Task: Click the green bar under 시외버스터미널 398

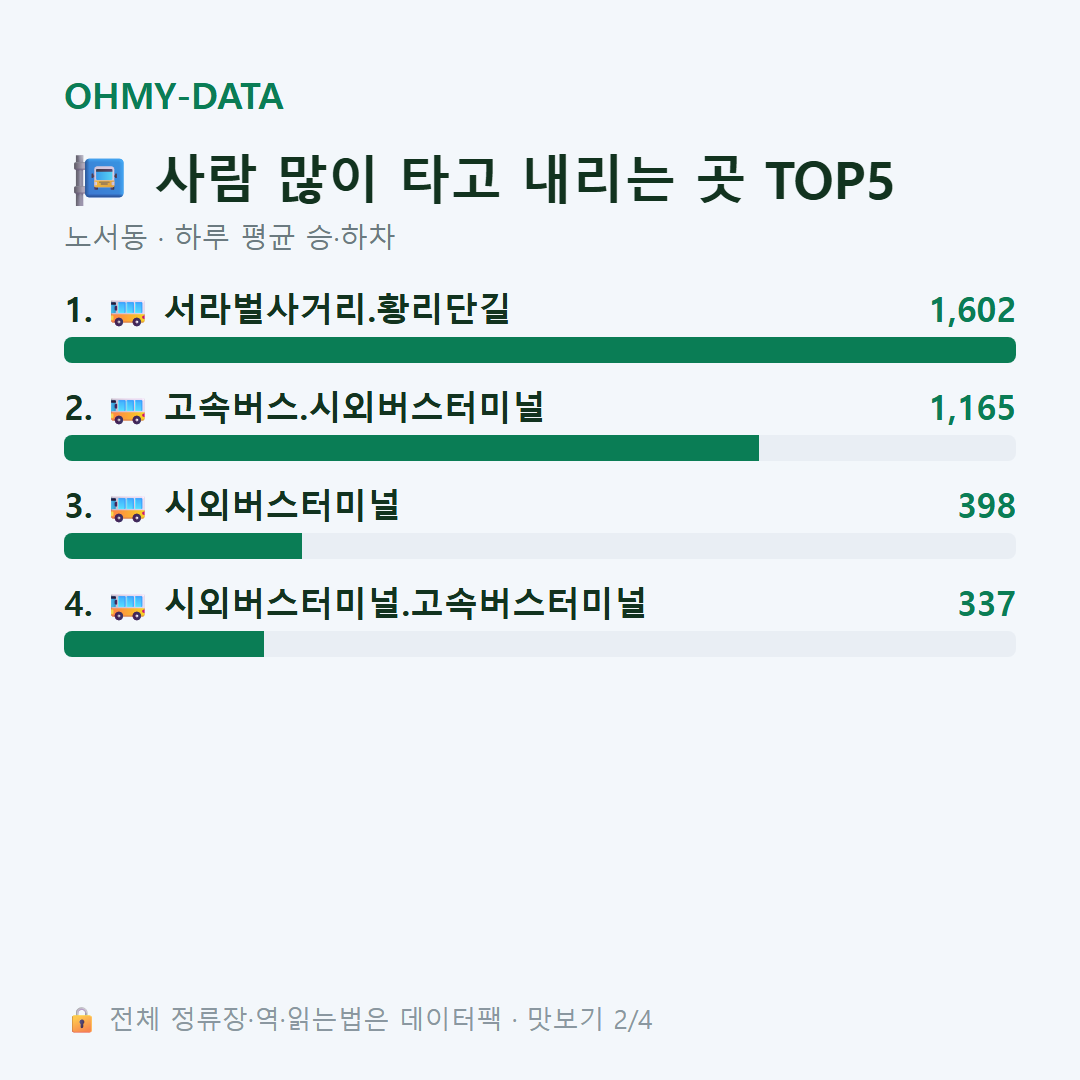Action: tap(183, 546)
